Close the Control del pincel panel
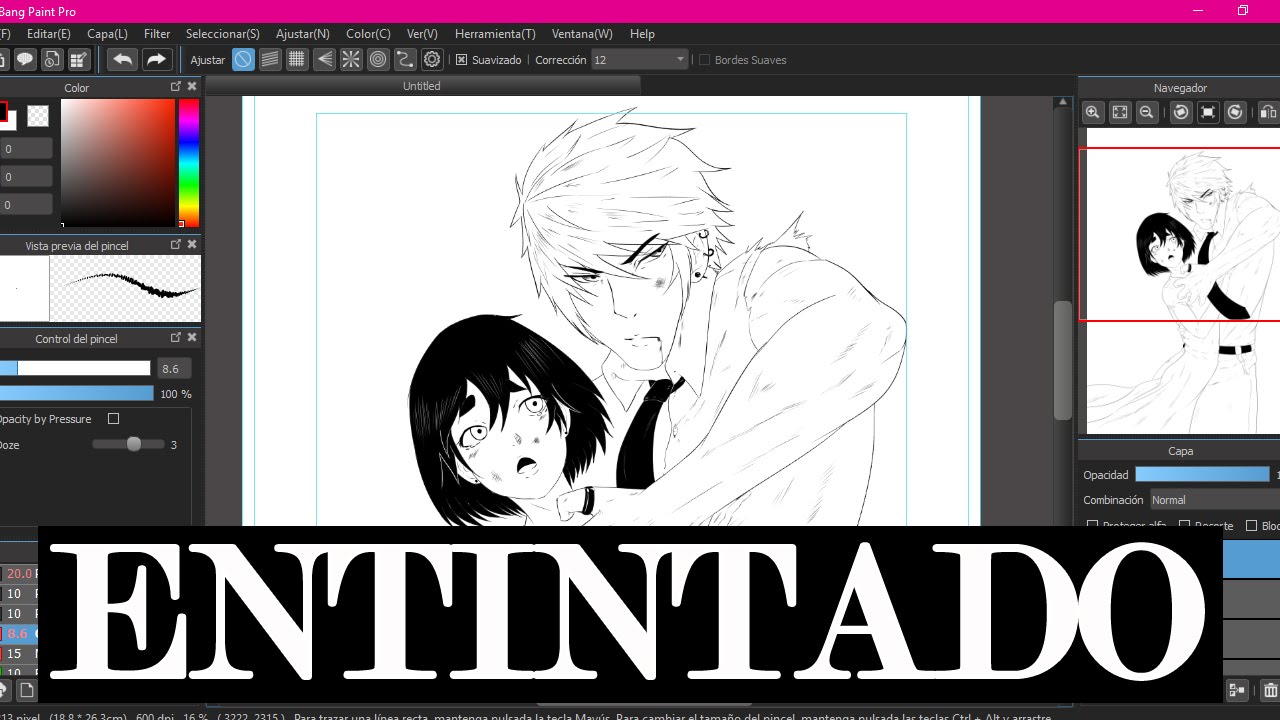 pyautogui.click(x=192, y=338)
